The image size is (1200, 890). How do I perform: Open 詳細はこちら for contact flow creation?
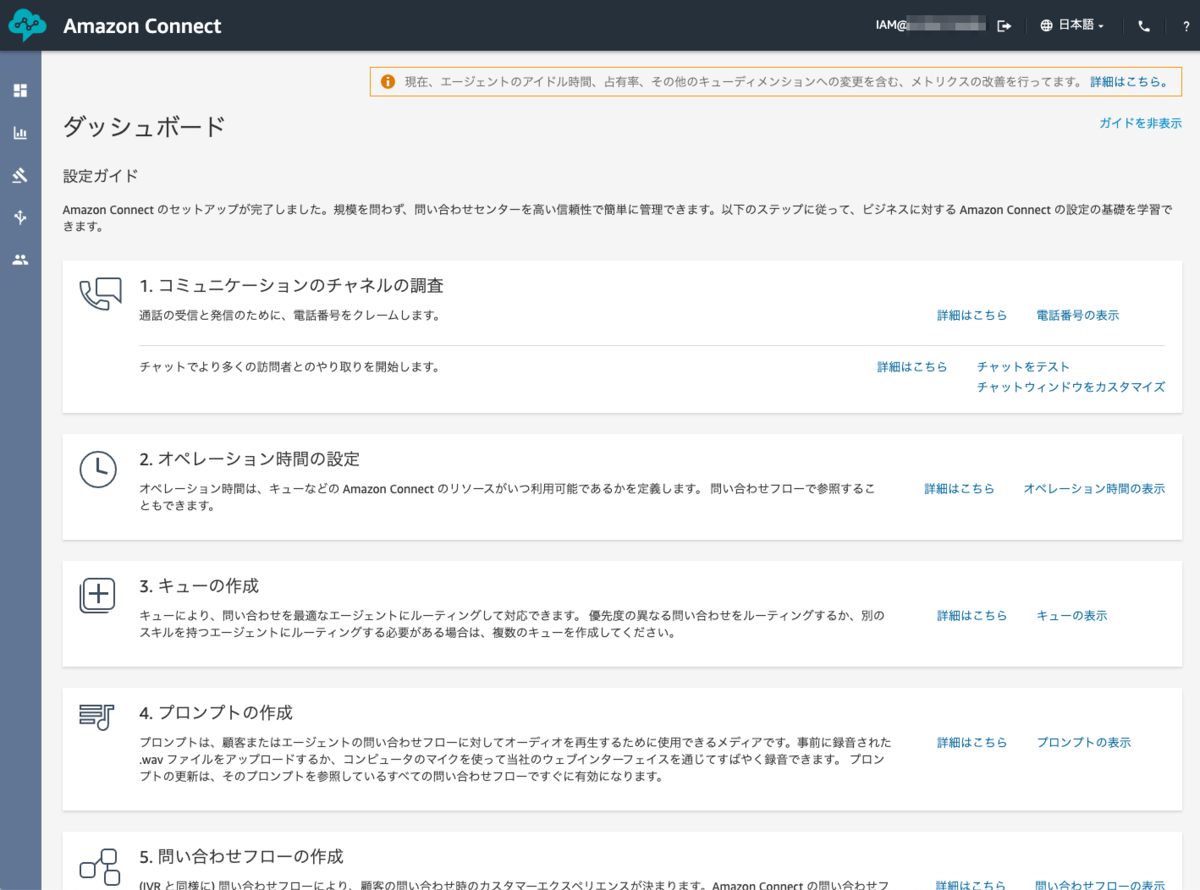(x=971, y=884)
